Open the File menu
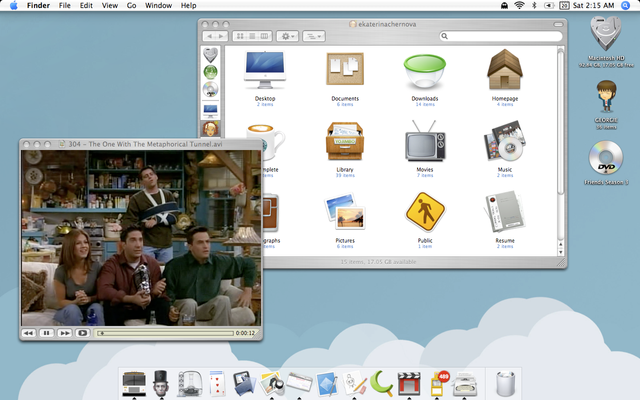640x400 pixels. tap(64, 5)
